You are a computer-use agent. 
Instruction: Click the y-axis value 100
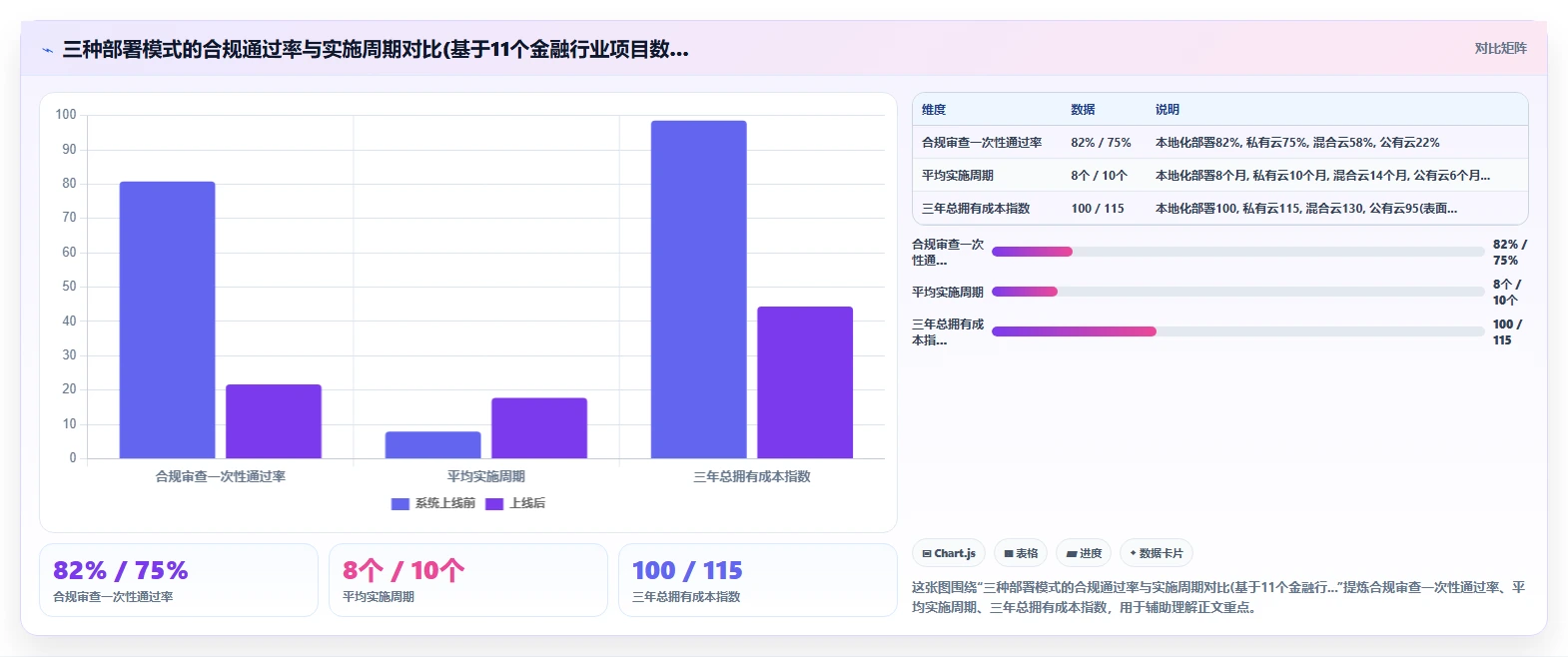pos(66,115)
